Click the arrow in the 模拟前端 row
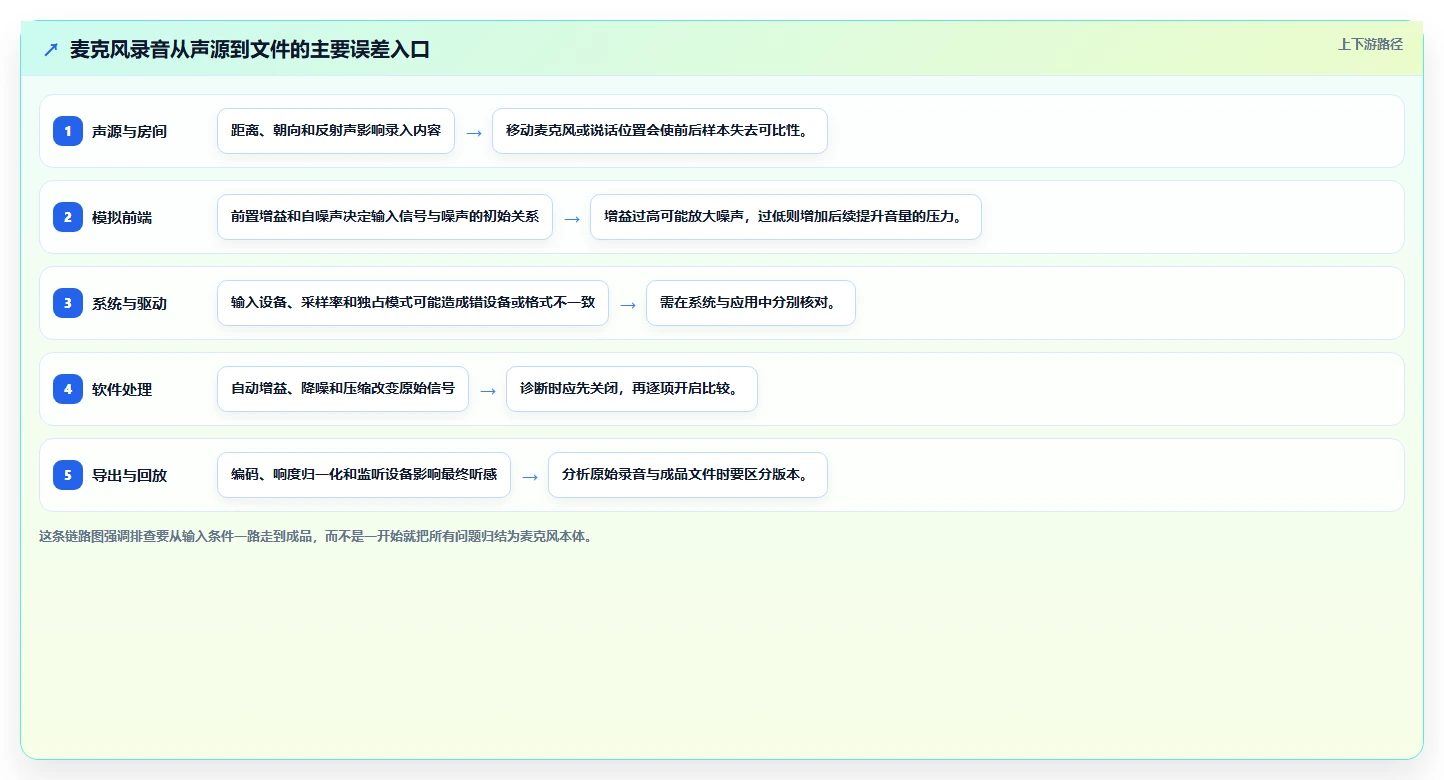The width and height of the screenshot is (1444, 780). 572,218
